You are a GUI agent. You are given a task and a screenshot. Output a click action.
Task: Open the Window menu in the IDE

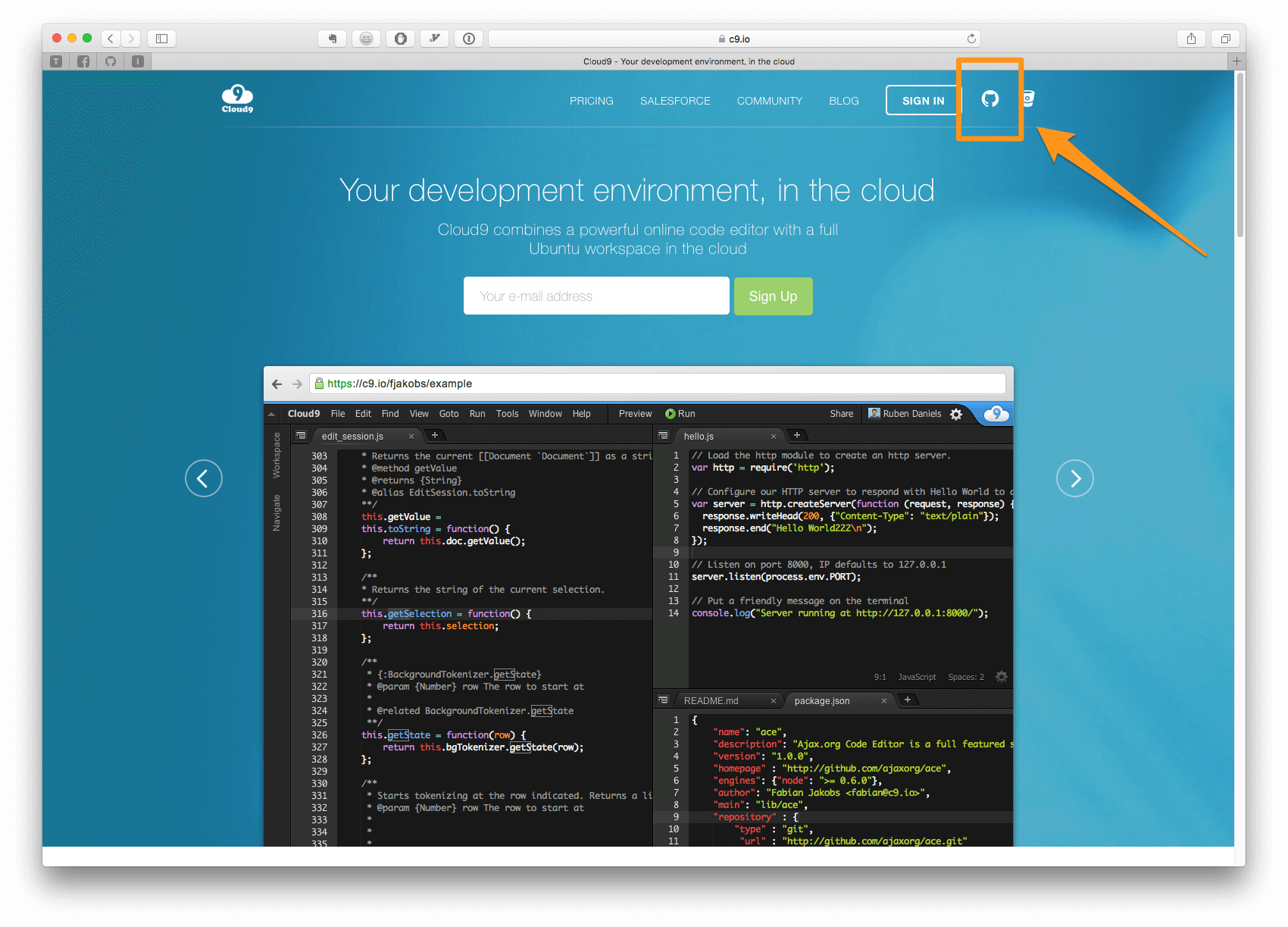[546, 414]
